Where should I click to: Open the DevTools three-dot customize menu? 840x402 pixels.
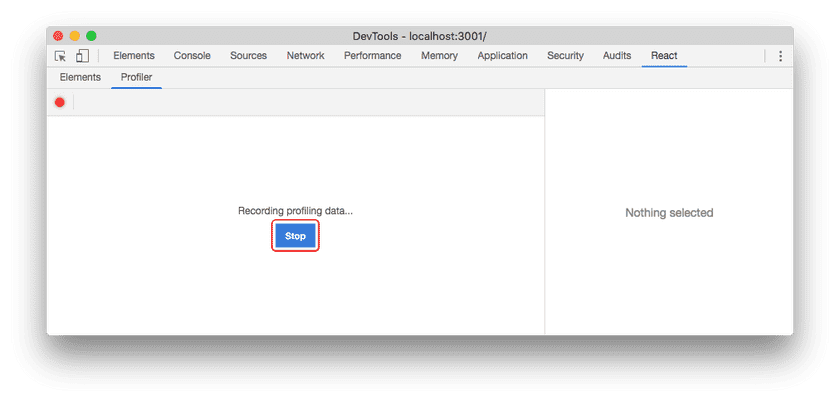coord(780,56)
